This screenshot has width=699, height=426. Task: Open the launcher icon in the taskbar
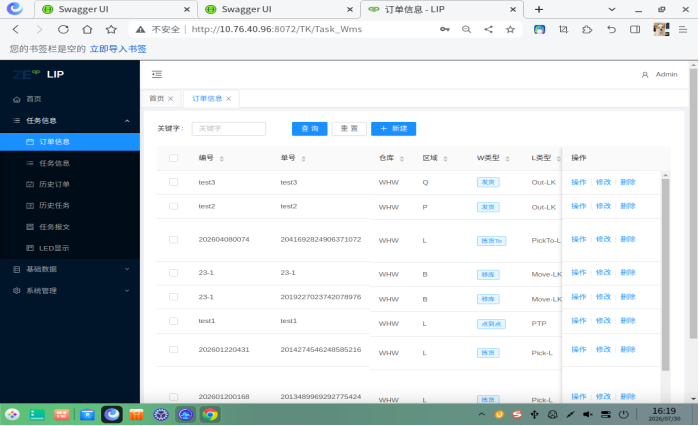point(12,414)
